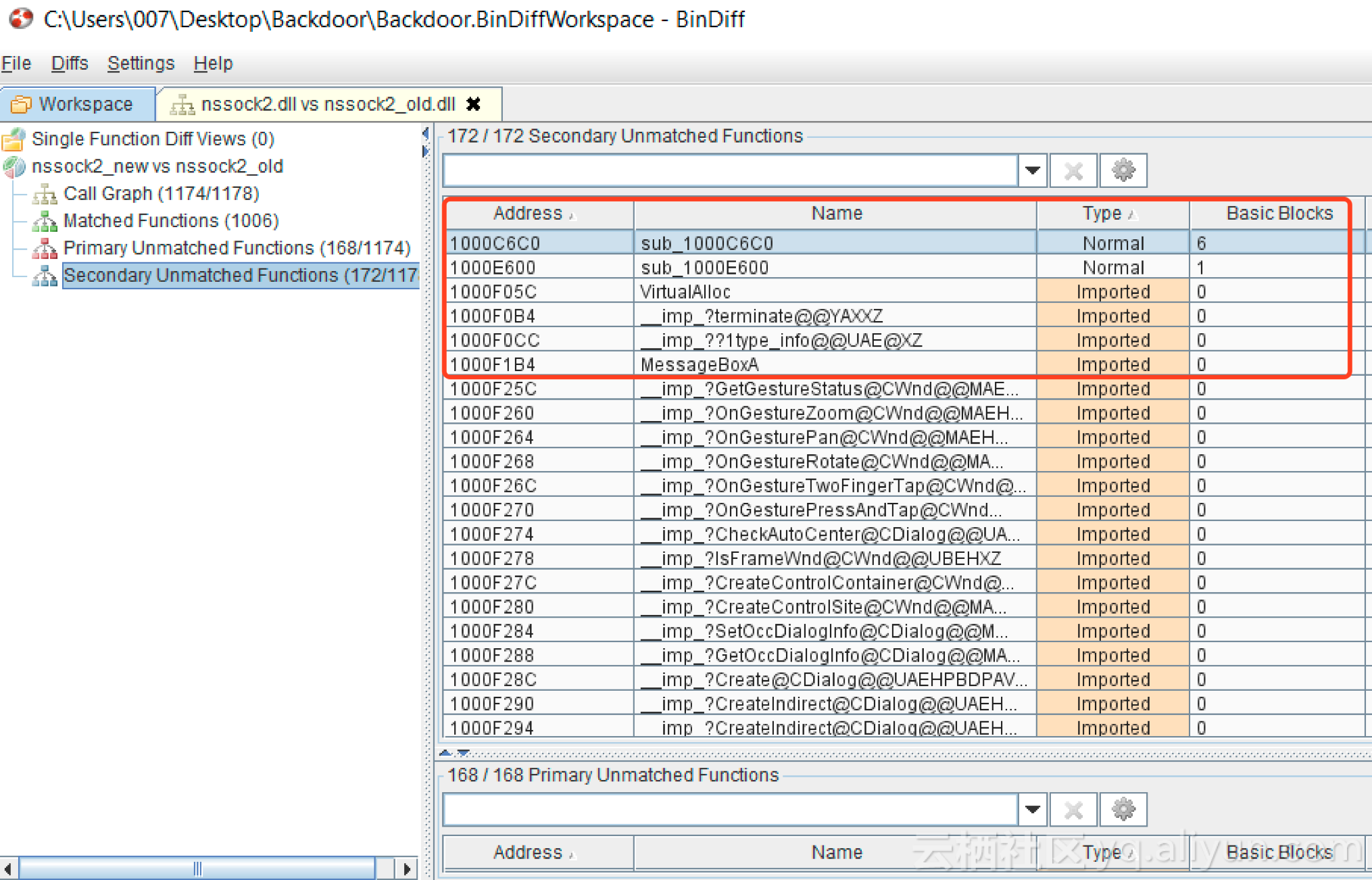Close the nssock2 comparison tab
This screenshot has height=880, width=1372.
[x=473, y=104]
